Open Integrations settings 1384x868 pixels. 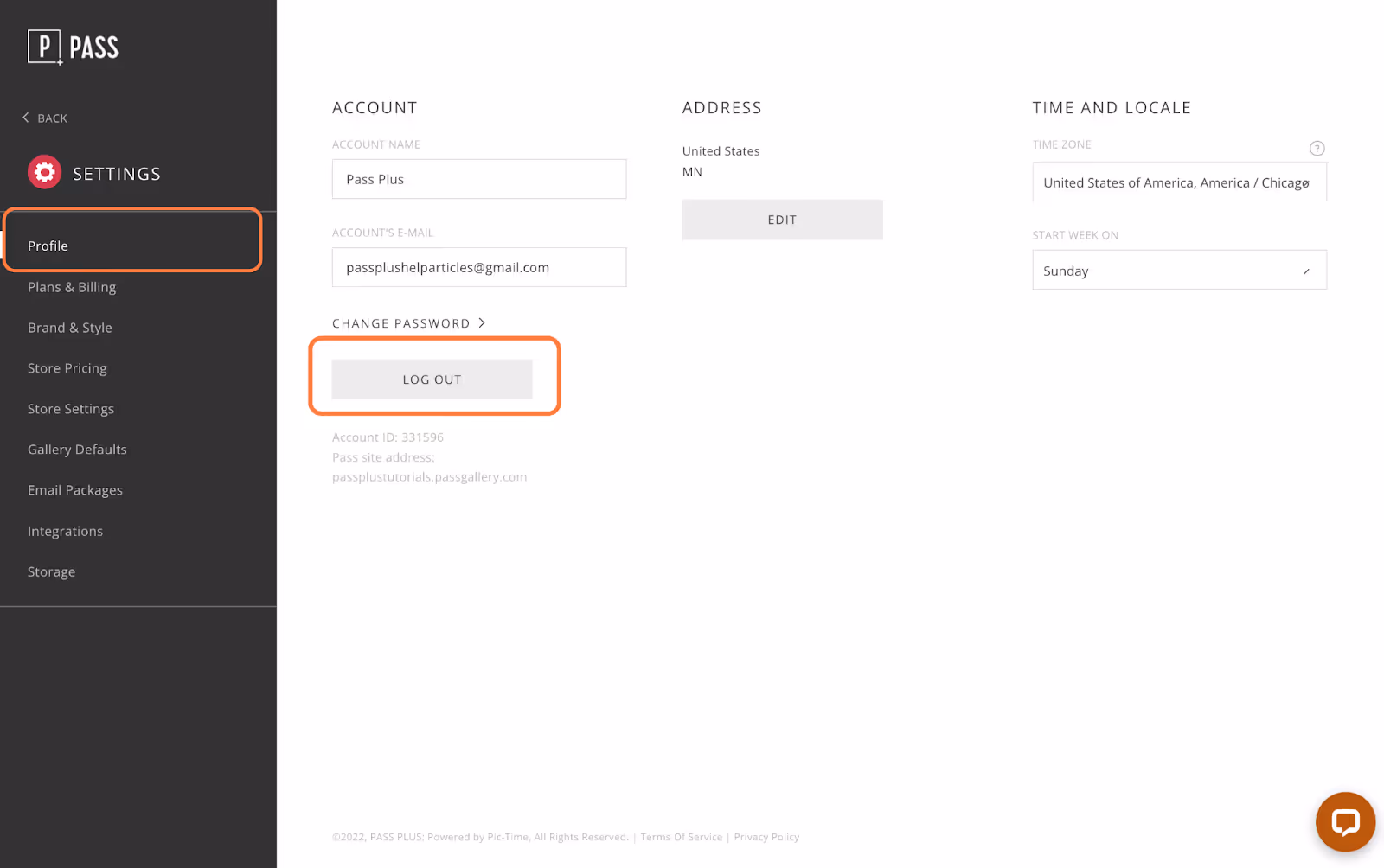65,531
